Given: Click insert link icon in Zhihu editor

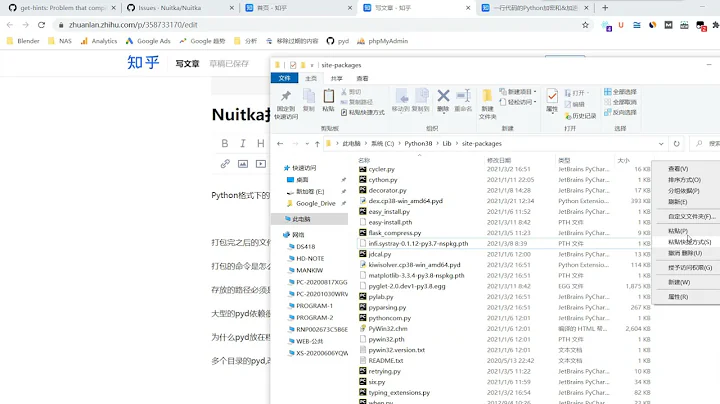Looking at the screenshot, I should pyautogui.click(x=225, y=163).
